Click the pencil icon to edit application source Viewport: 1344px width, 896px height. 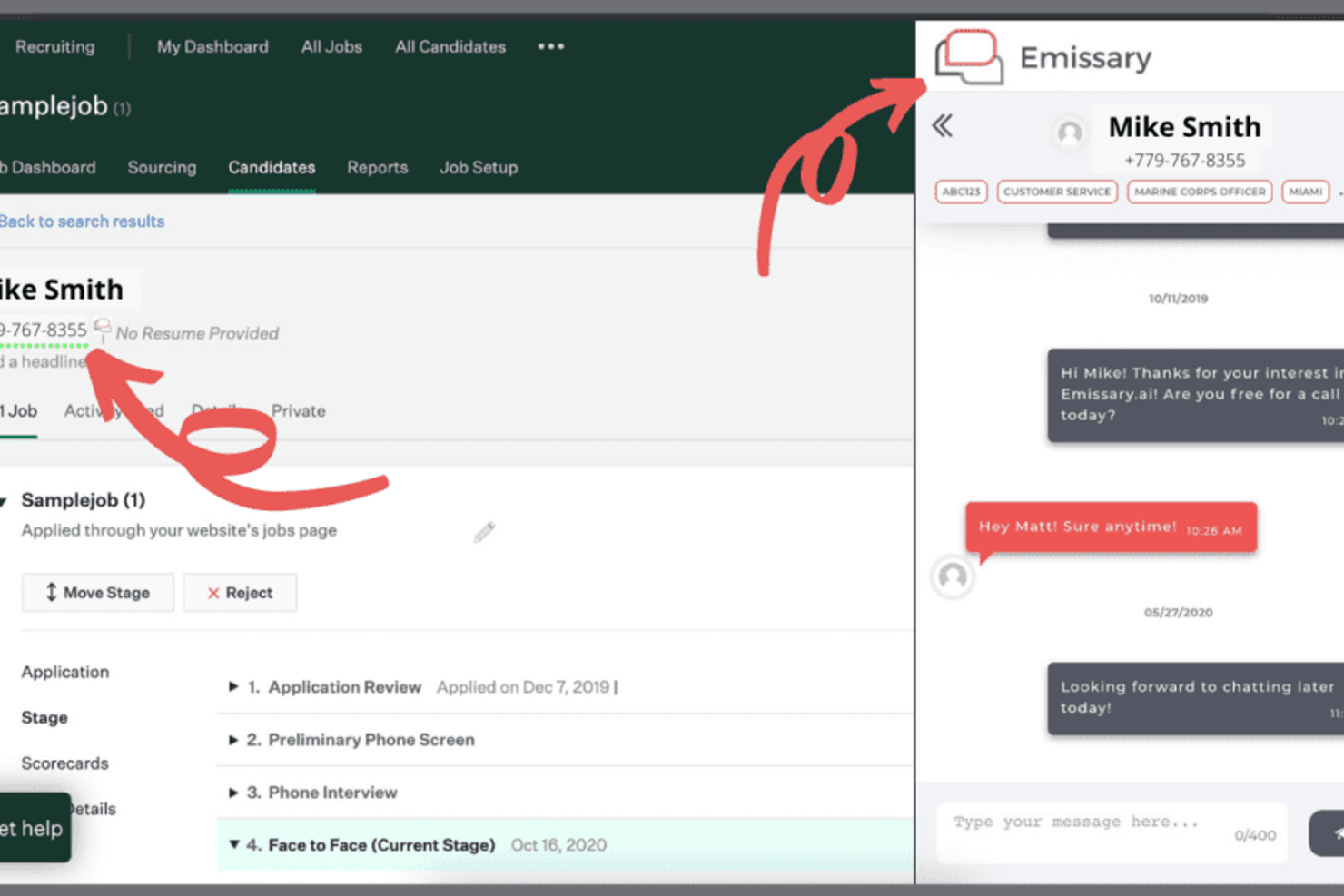tap(485, 532)
